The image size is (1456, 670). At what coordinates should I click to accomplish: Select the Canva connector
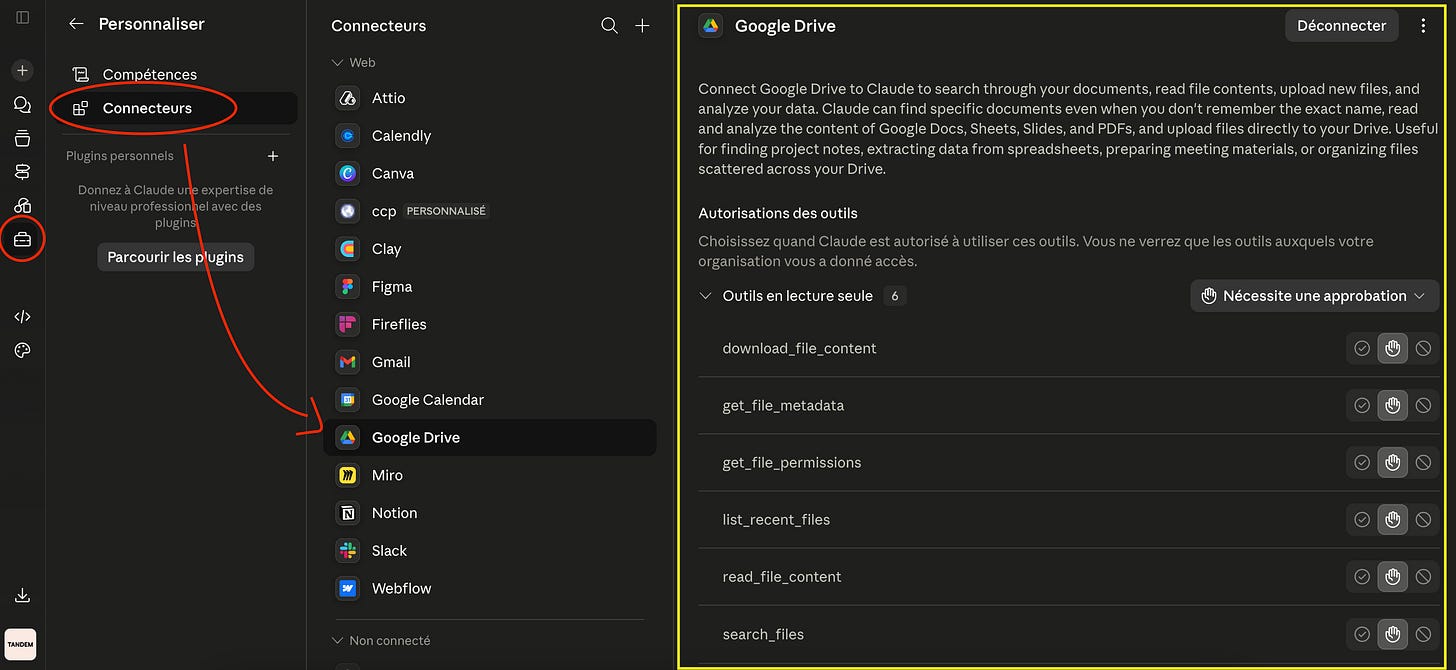point(490,173)
